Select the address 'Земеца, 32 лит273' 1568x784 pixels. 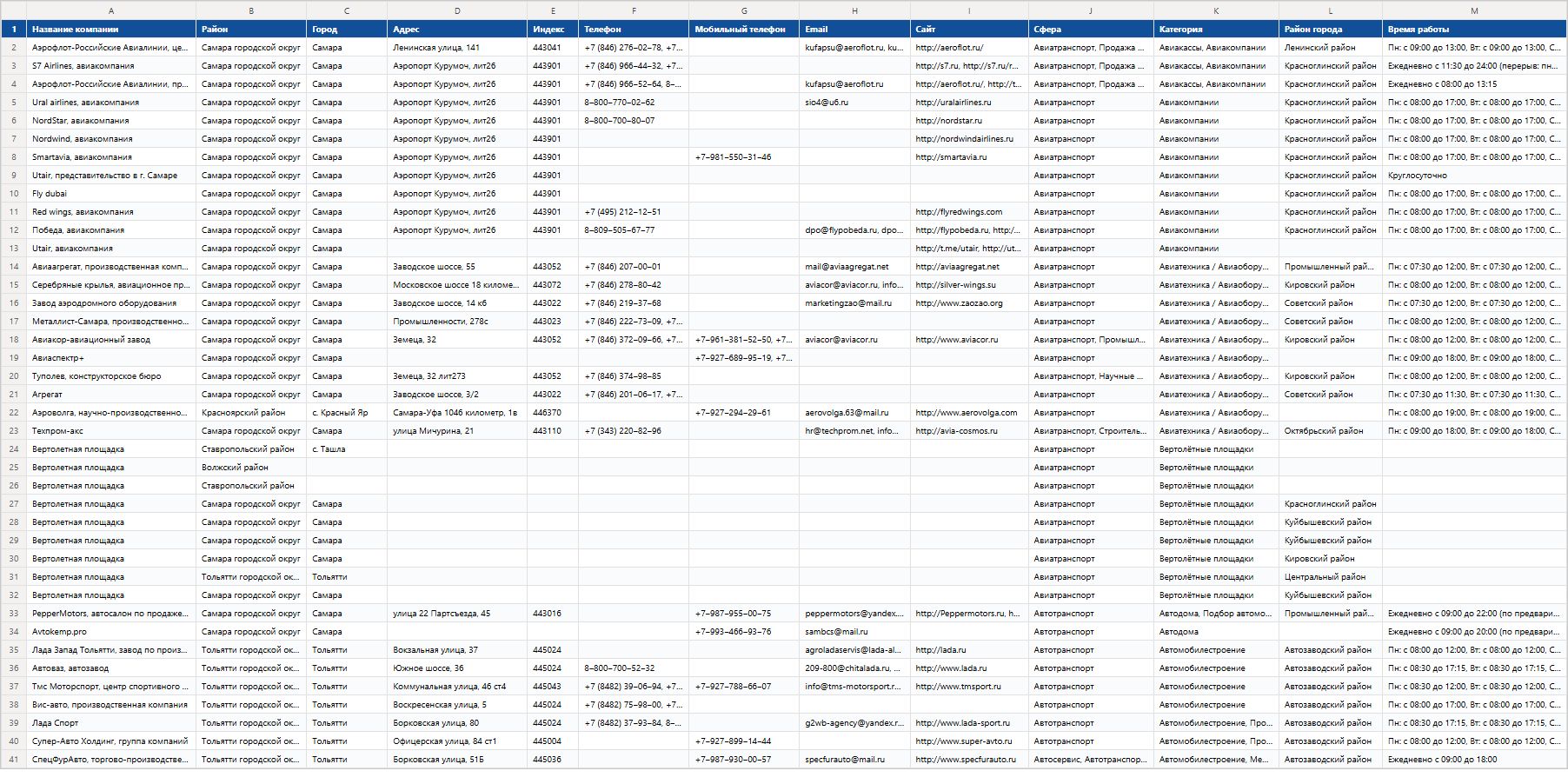(457, 376)
